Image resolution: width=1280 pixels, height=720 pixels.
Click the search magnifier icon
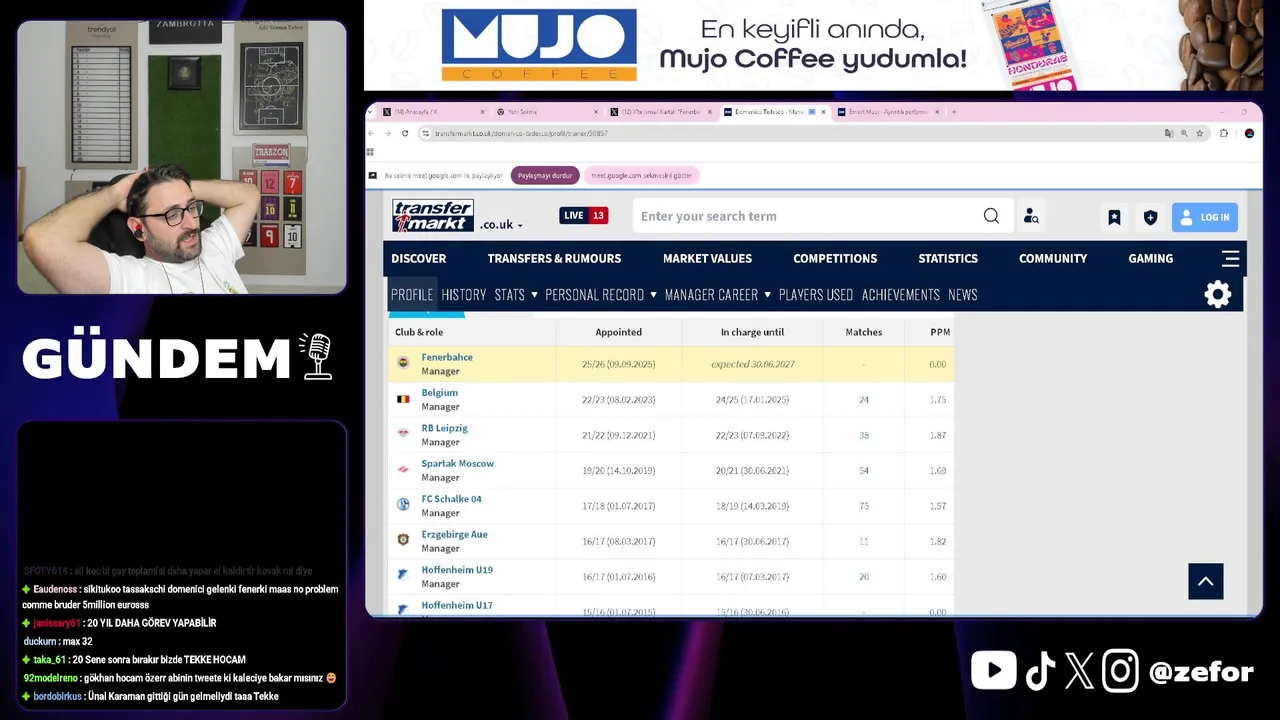tap(991, 216)
